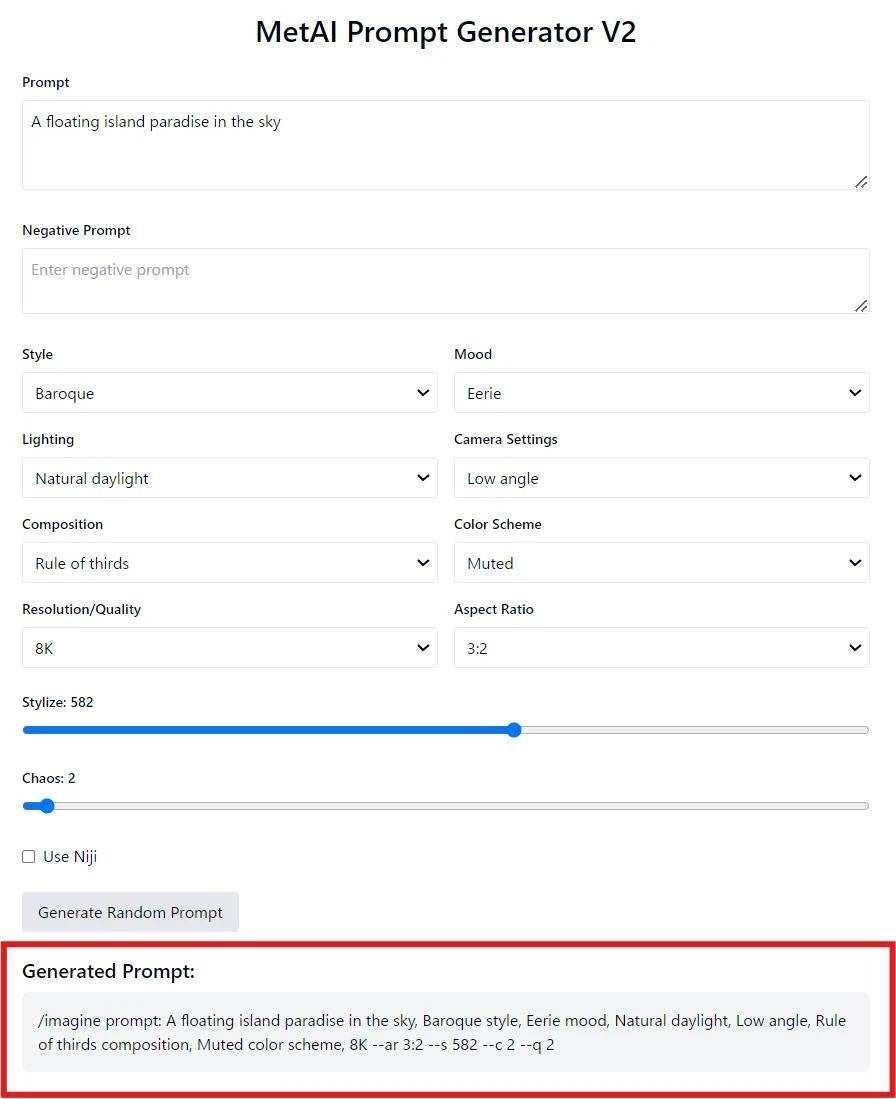Open the Color Scheme dropdown
This screenshot has height=1099, width=896.
[x=661, y=563]
